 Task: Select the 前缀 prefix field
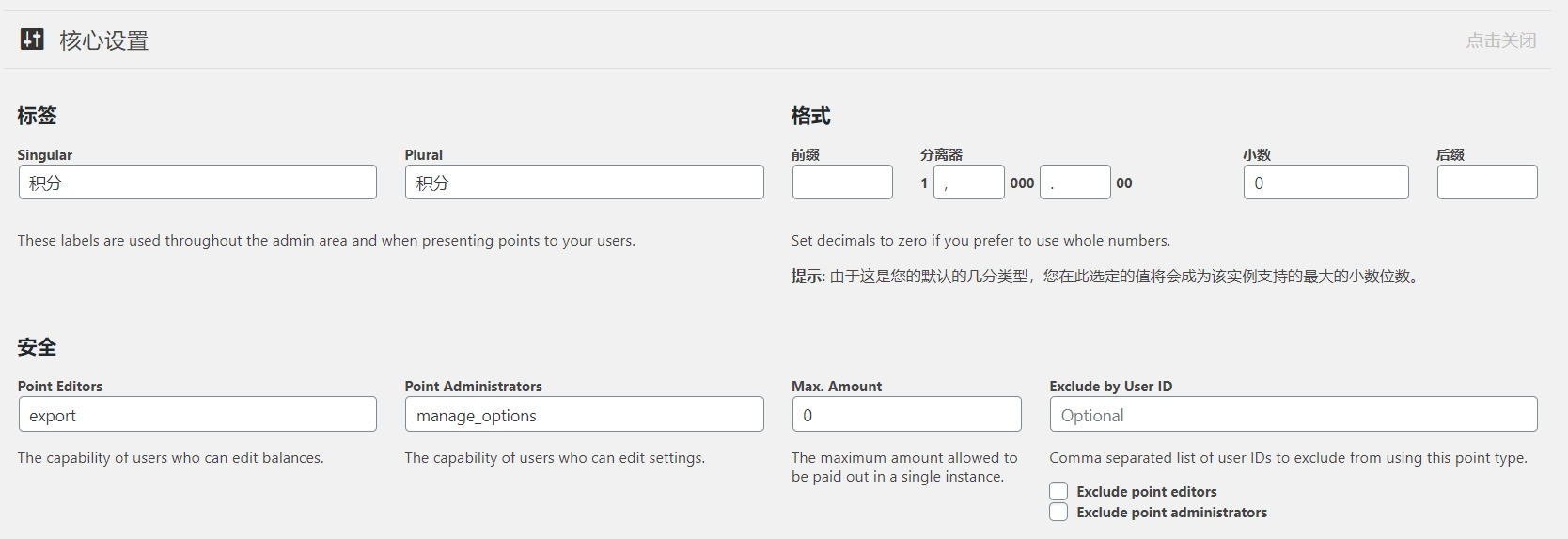(x=842, y=182)
